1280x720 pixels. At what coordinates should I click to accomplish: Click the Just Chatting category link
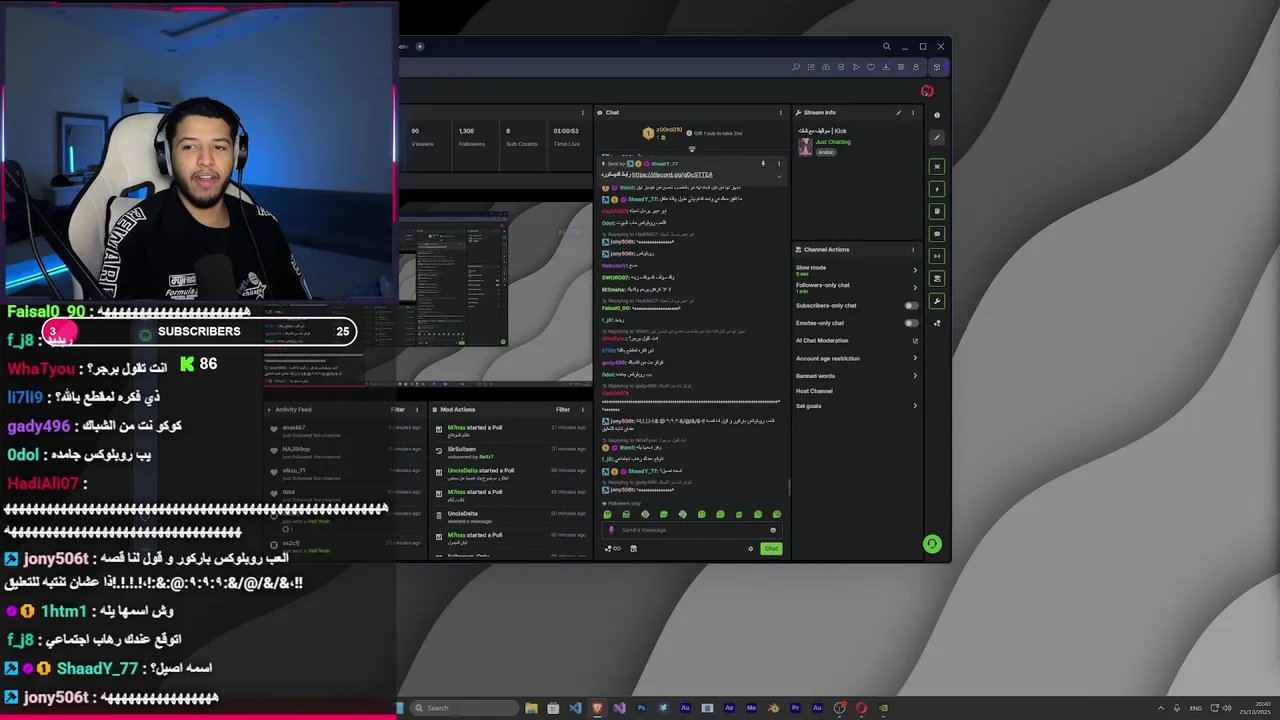(x=833, y=142)
